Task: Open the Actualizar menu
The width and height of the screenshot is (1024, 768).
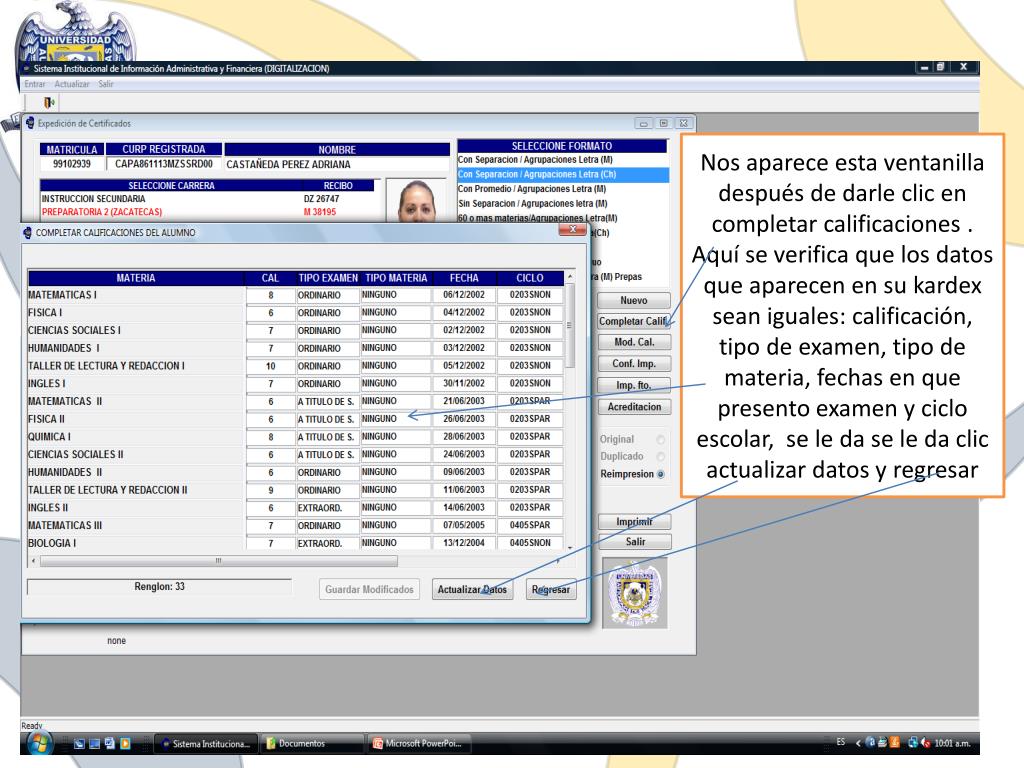Action: point(72,84)
